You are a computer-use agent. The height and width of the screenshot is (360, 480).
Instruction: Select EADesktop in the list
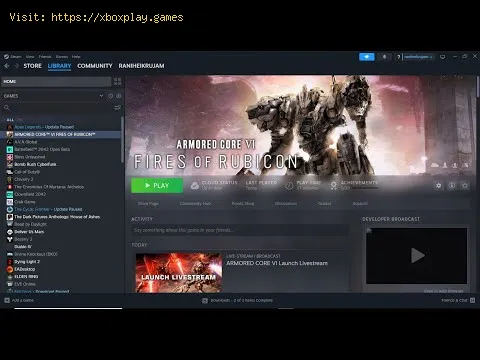24,269
